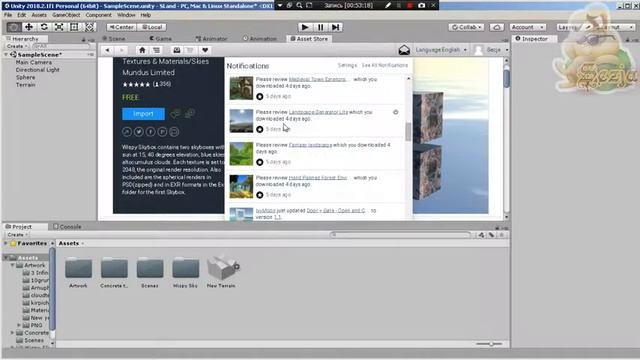This screenshot has height=360, width=640.
Task: Open the Collab dropdown
Action: pyautogui.click(x=467, y=27)
